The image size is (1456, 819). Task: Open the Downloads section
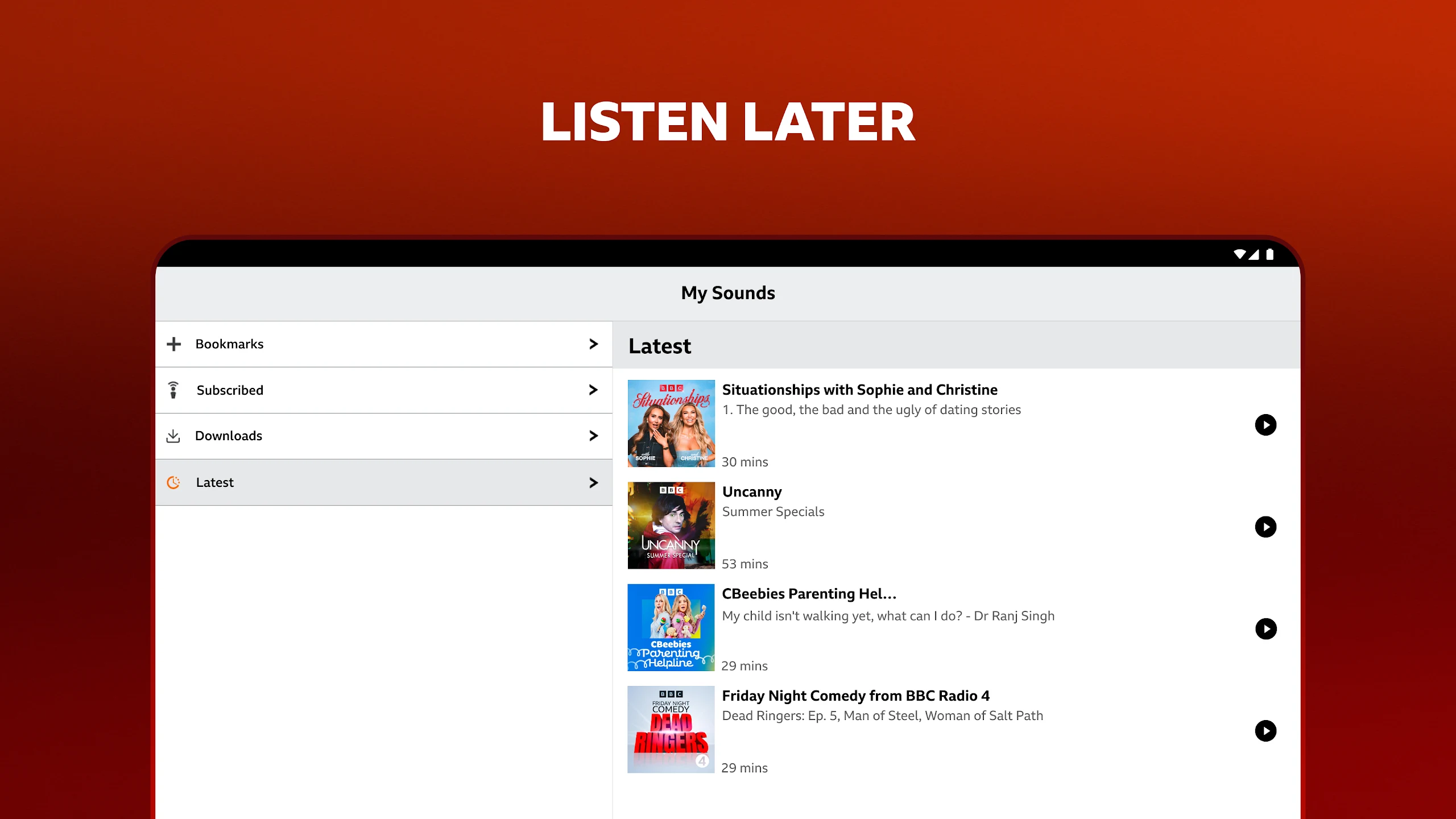point(384,436)
